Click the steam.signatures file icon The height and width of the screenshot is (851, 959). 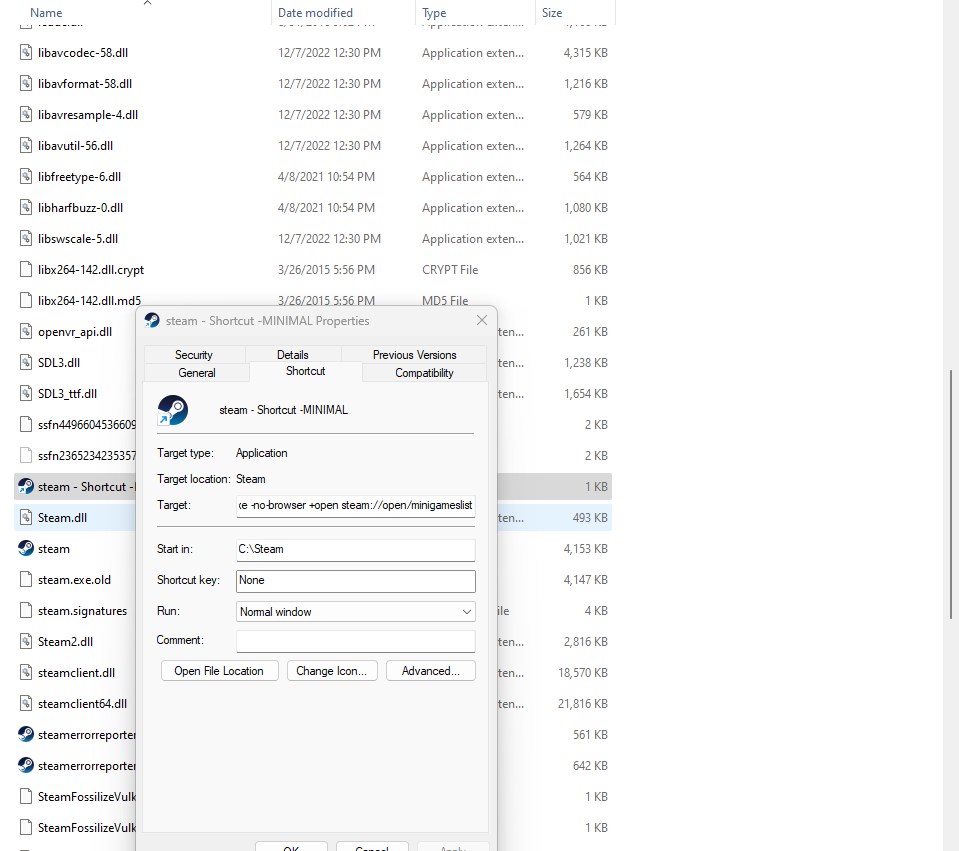pyautogui.click(x=26, y=611)
